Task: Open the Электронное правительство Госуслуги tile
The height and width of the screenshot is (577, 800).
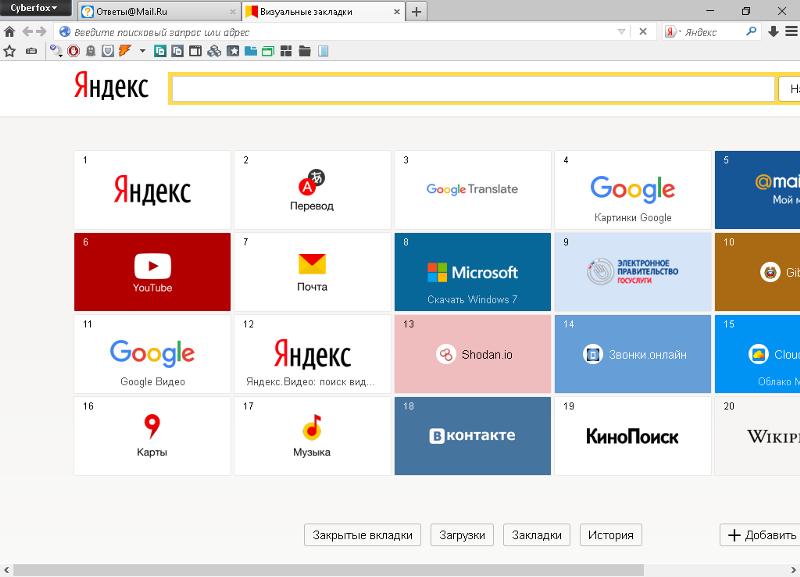Action: click(633, 272)
